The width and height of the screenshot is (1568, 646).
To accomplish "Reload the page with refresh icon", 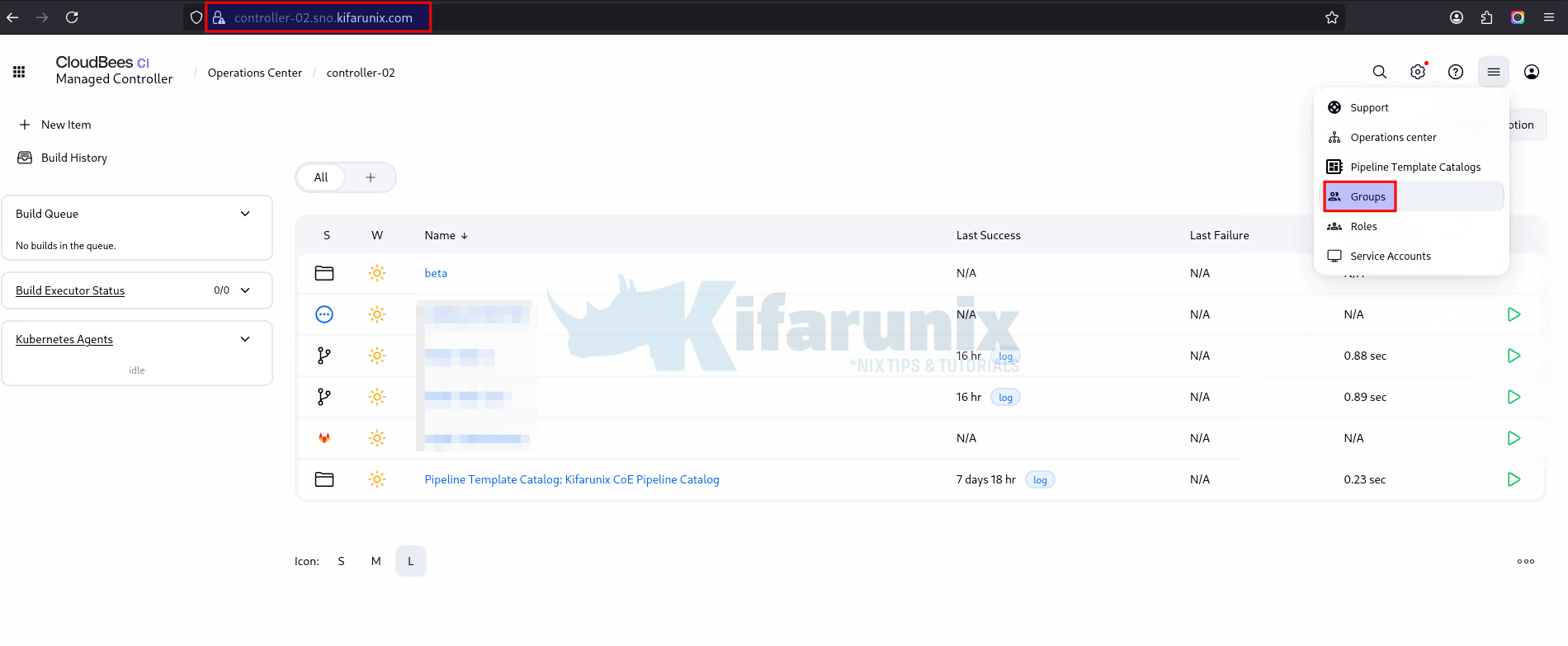I will pyautogui.click(x=72, y=17).
